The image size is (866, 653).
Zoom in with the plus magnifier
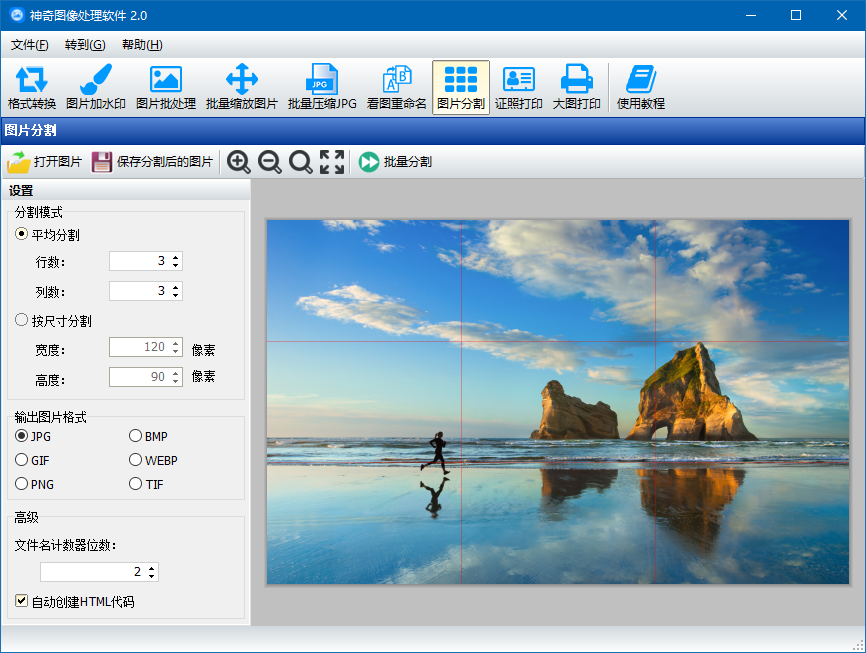click(239, 162)
